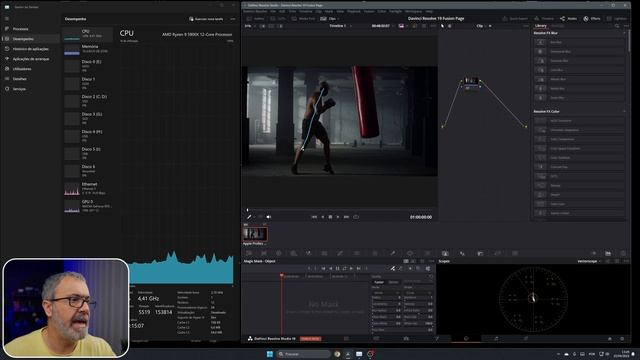The width and height of the screenshot is (640, 360).
Task: Select Faster quality for Magic Mask
Action: pyautogui.click(x=379, y=282)
